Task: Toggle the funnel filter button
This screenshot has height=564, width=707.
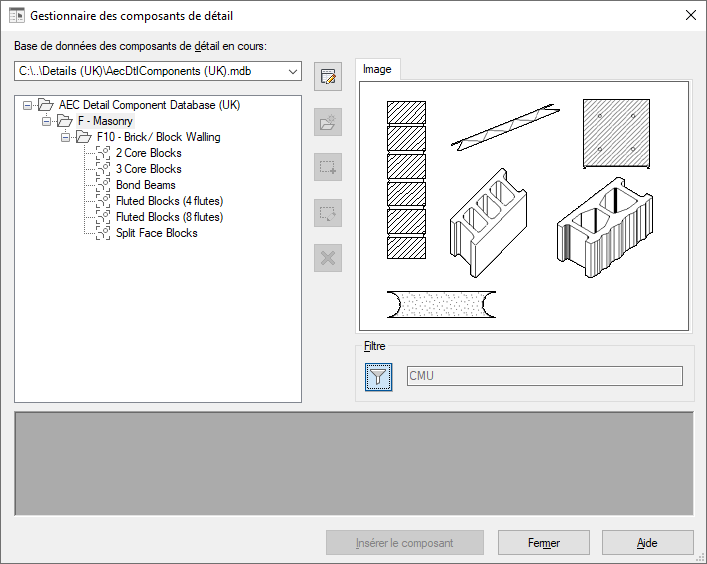Action: pyautogui.click(x=378, y=377)
